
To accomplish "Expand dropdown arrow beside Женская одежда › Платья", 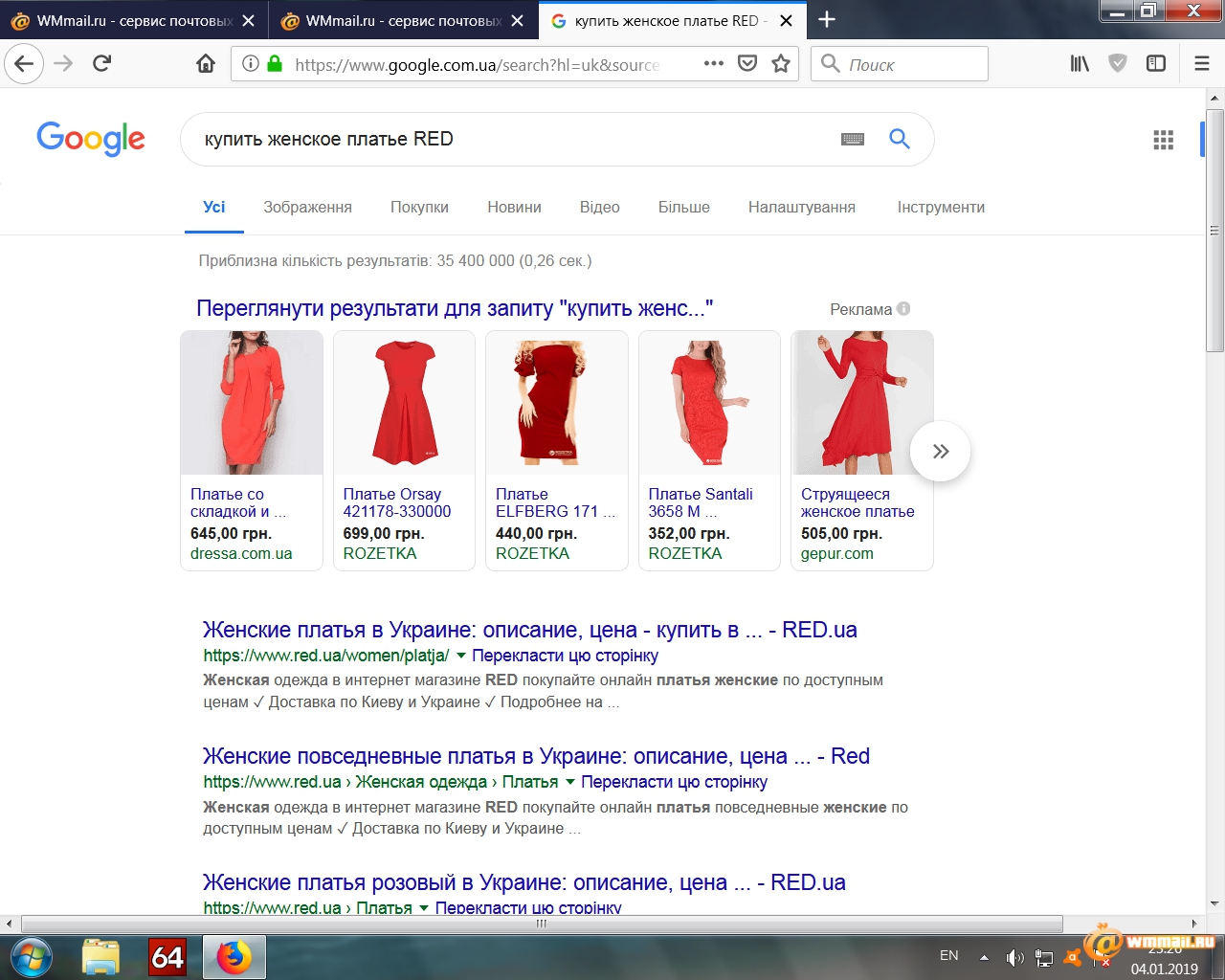I will point(570,782).
